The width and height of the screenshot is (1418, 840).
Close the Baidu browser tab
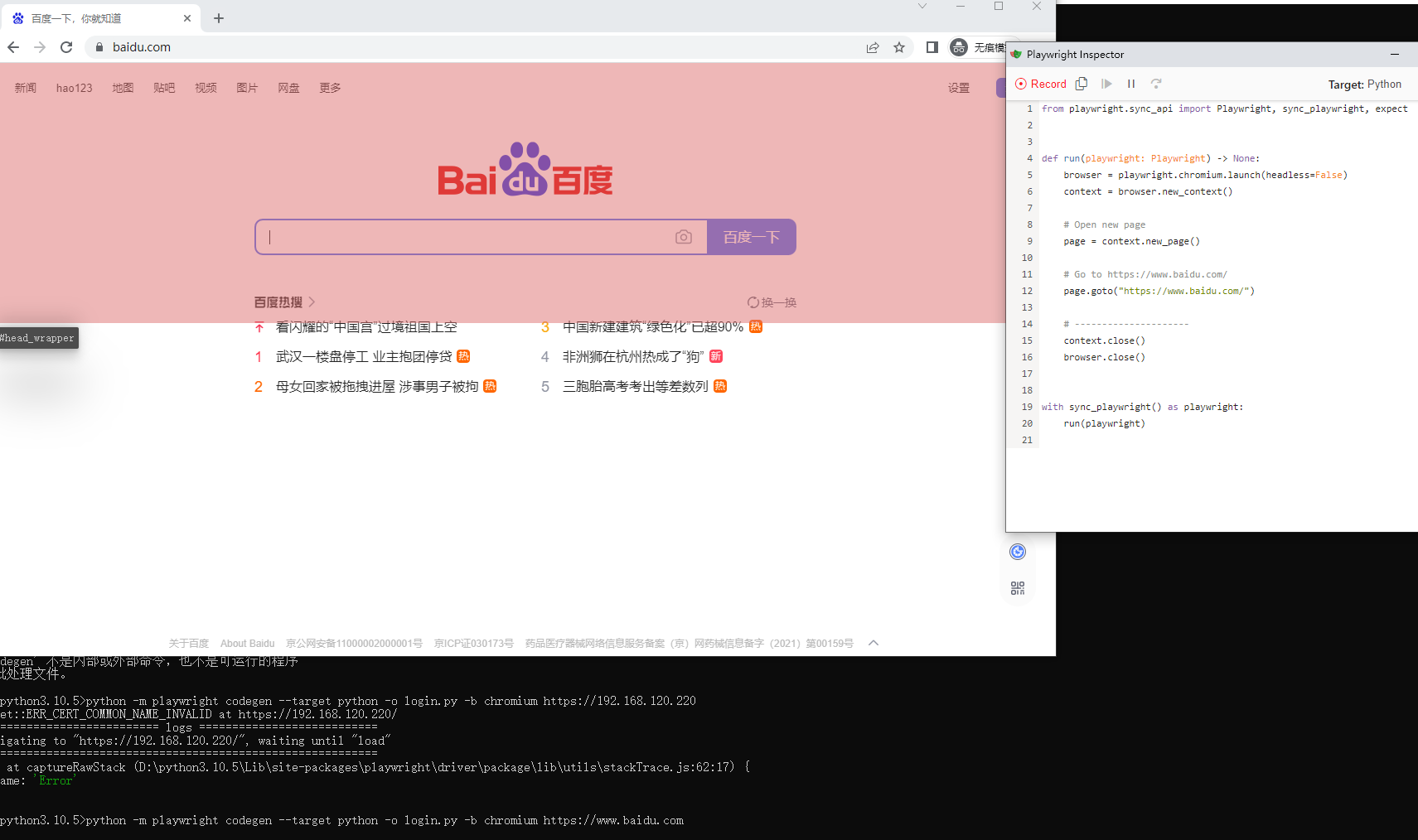click(x=187, y=18)
